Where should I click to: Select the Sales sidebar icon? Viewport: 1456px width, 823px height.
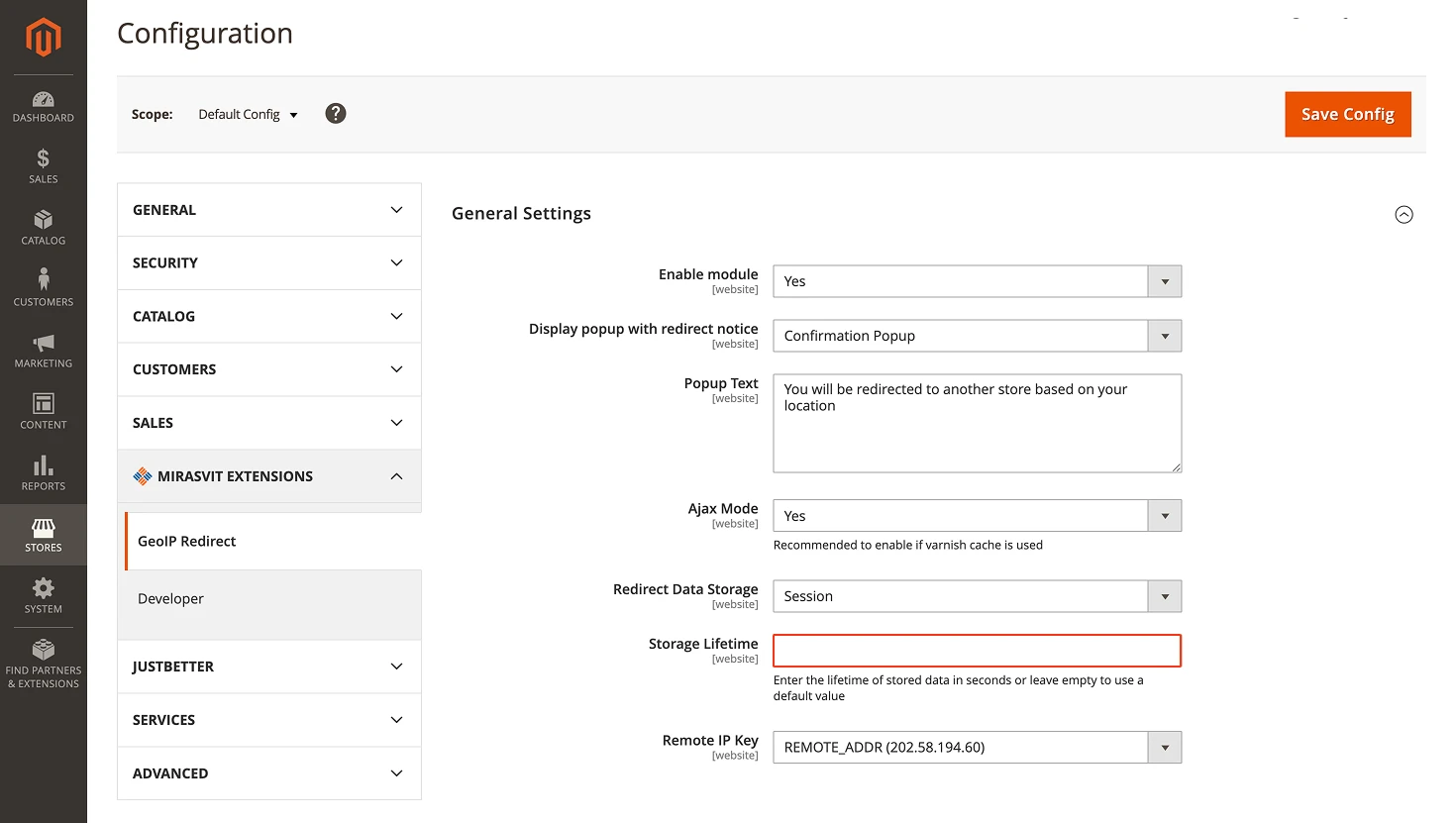coord(43,166)
